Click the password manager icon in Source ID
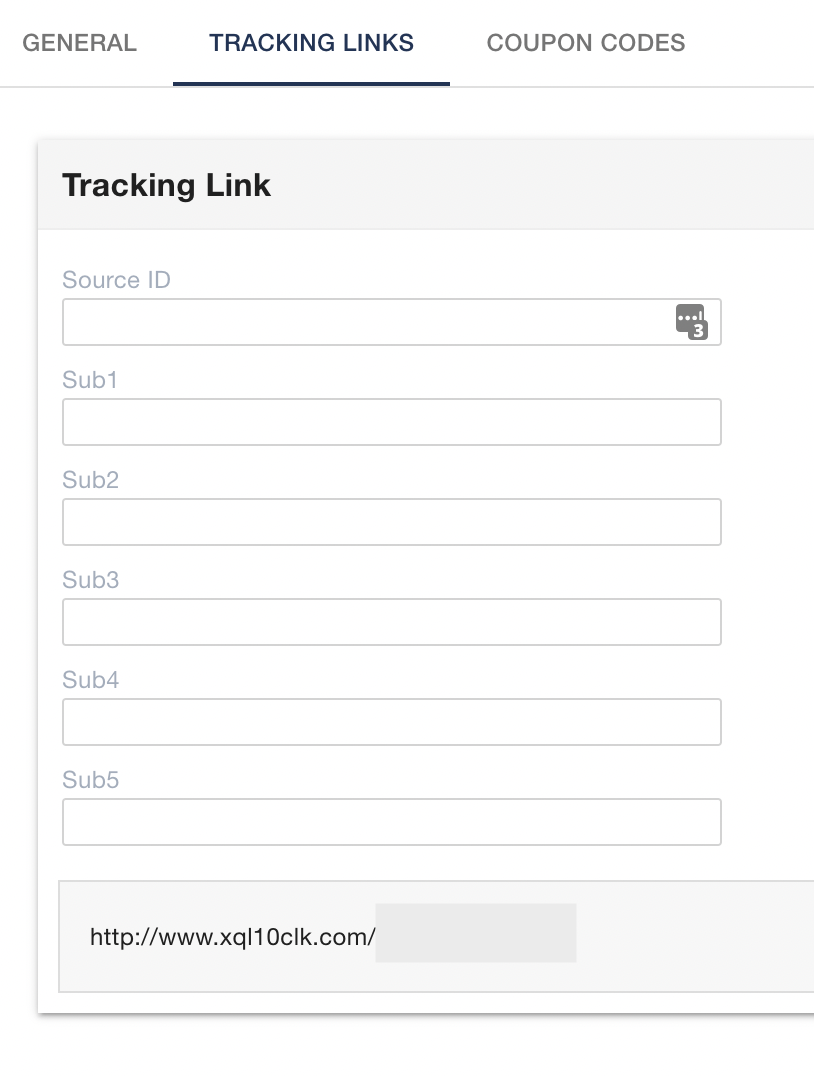 [x=691, y=322]
